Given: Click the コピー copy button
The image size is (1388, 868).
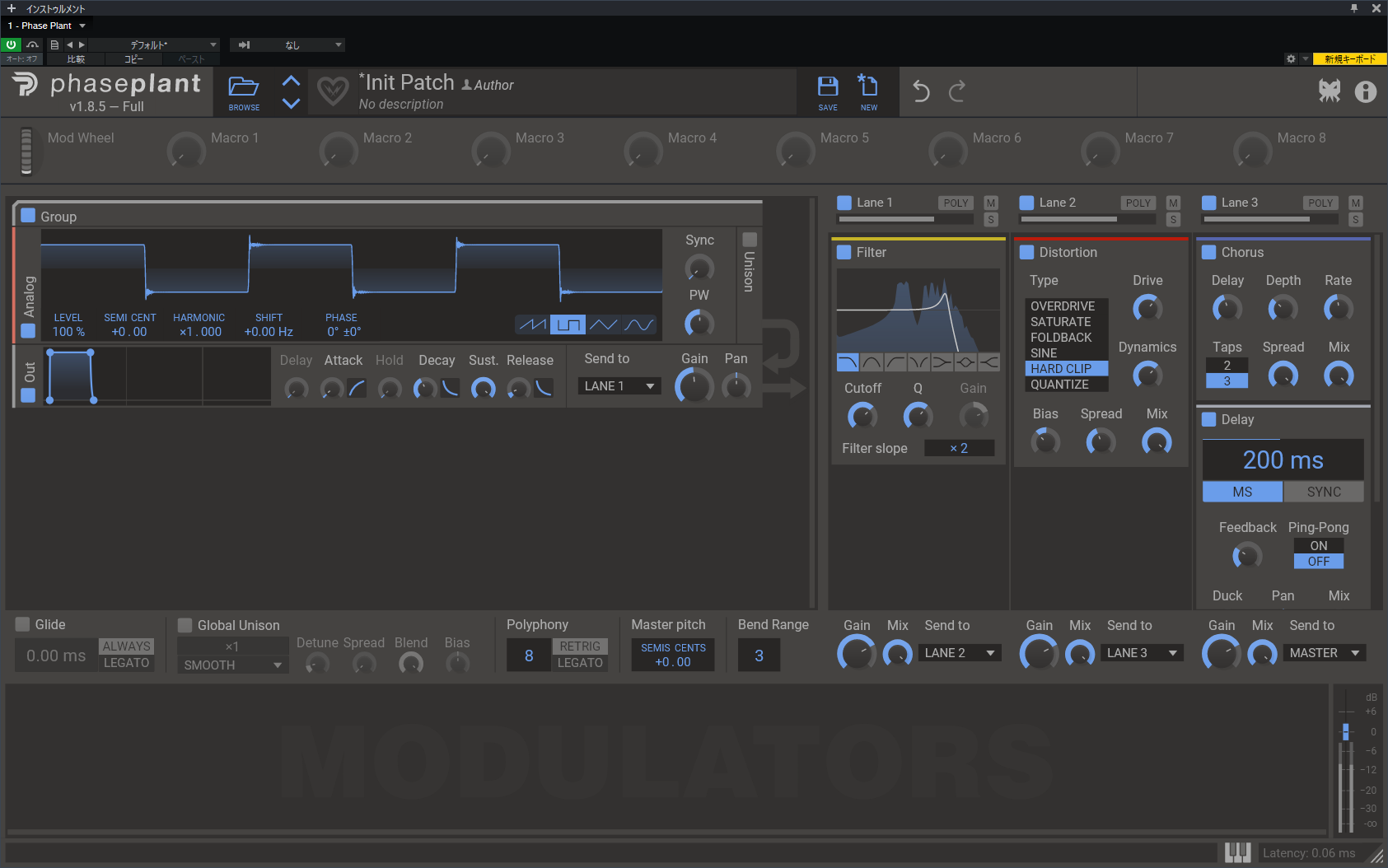Looking at the screenshot, I should coord(133,58).
